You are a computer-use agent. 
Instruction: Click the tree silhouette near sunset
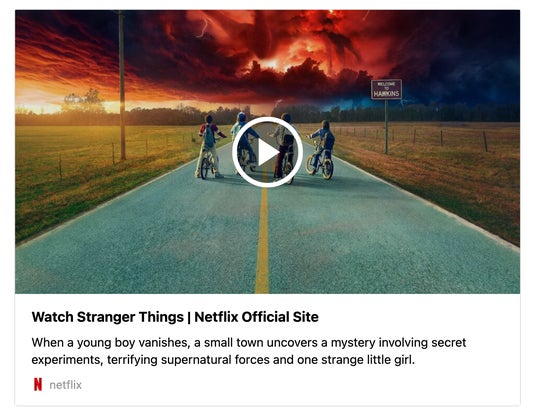point(85,100)
